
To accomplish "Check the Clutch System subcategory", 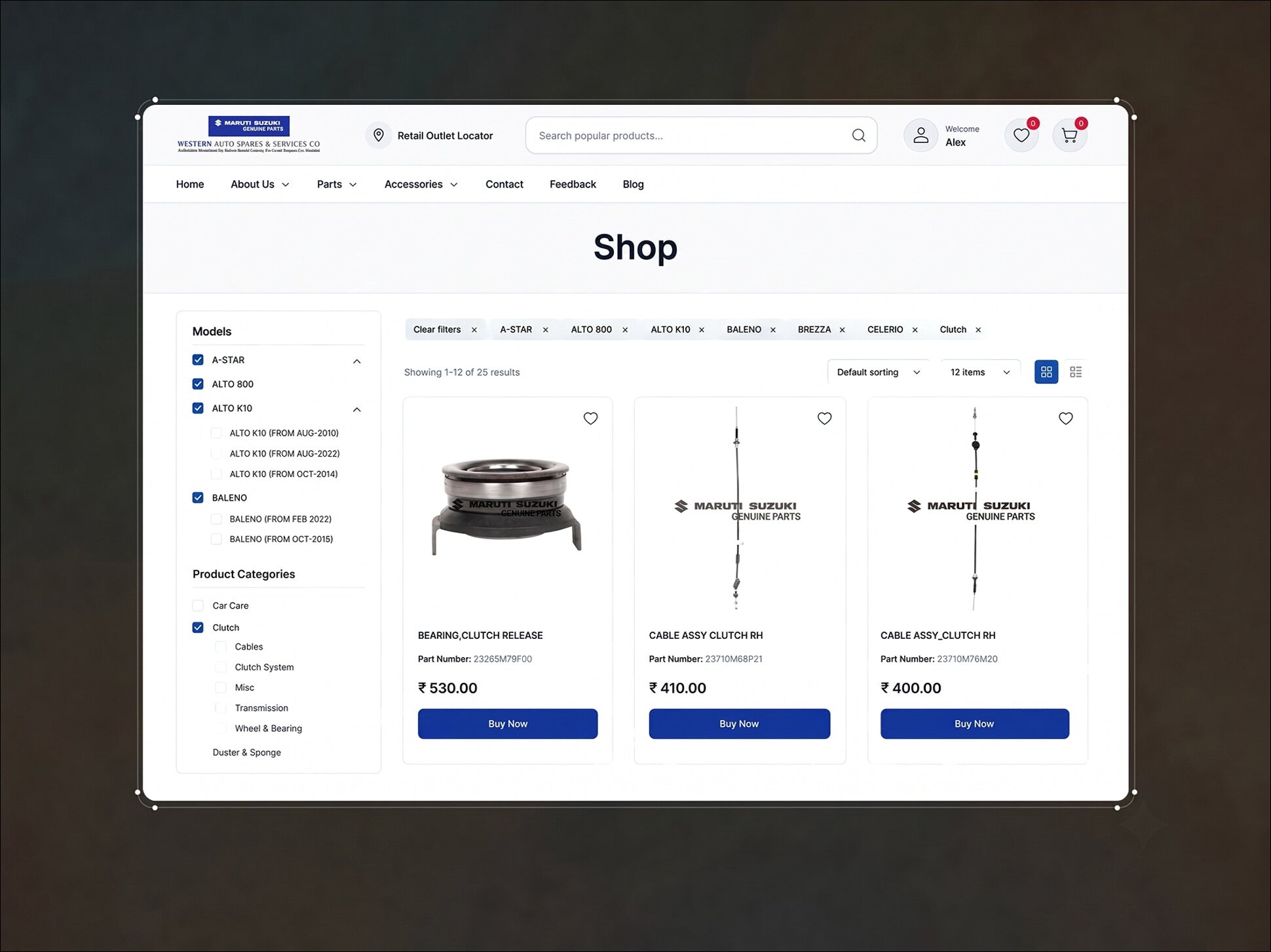I will click(221, 667).
